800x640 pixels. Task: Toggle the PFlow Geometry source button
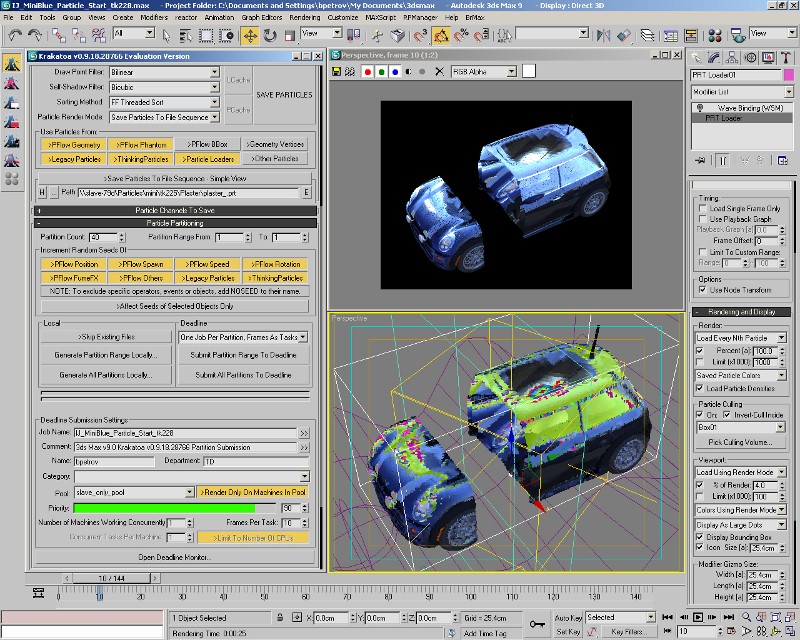(74, 145)
